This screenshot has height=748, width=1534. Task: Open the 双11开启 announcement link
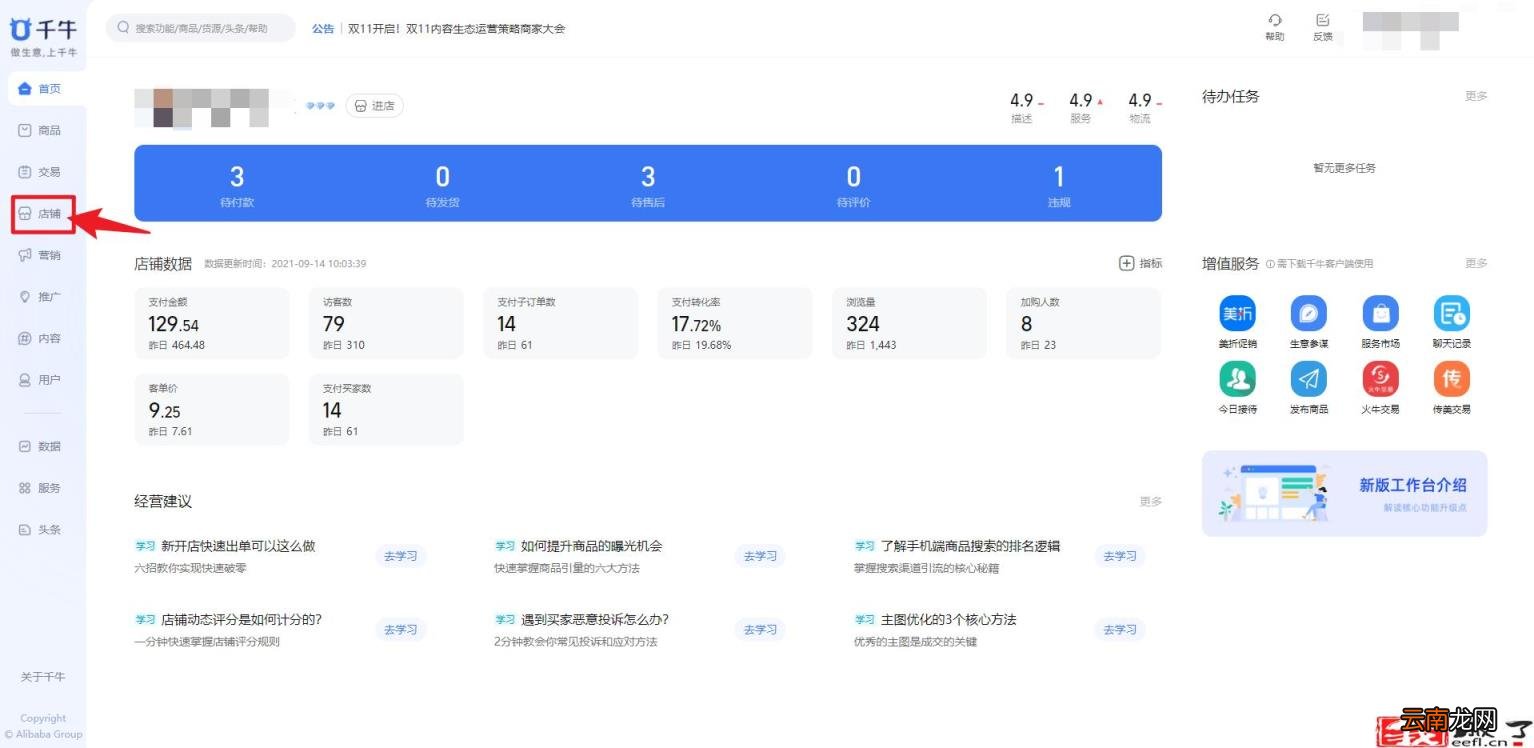(456, 29)
